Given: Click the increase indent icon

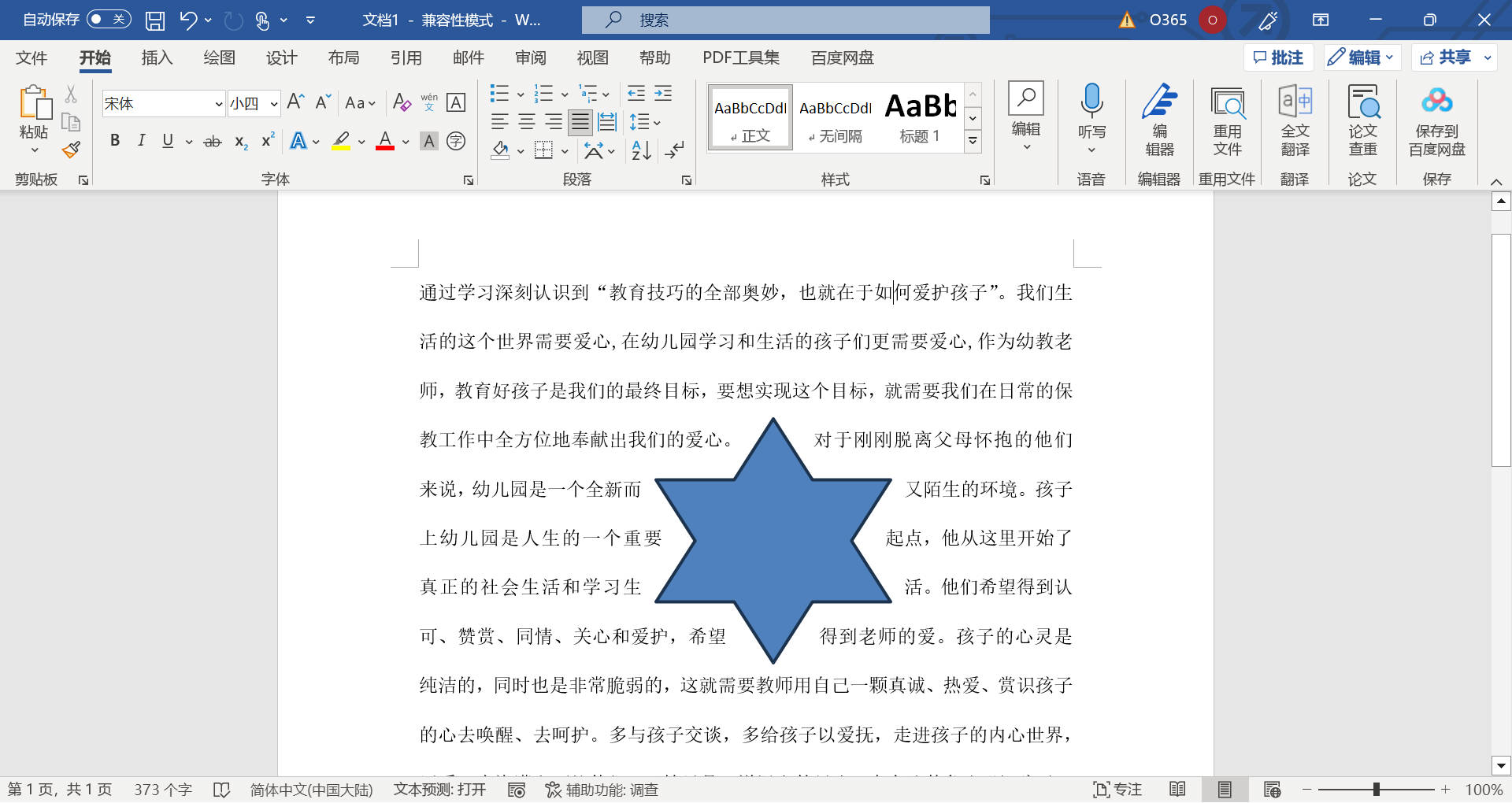Looking at the screenshot, I should 664,94.
